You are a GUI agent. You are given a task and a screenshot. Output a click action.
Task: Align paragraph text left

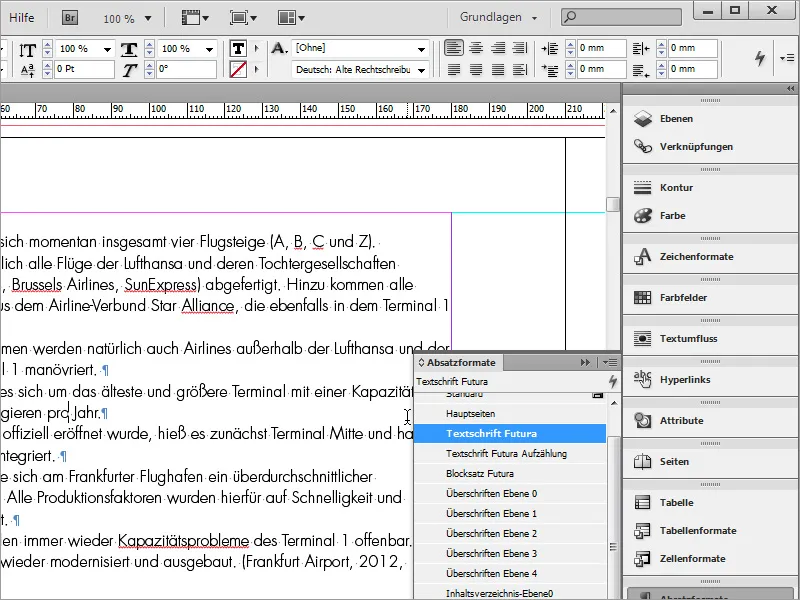454,48
